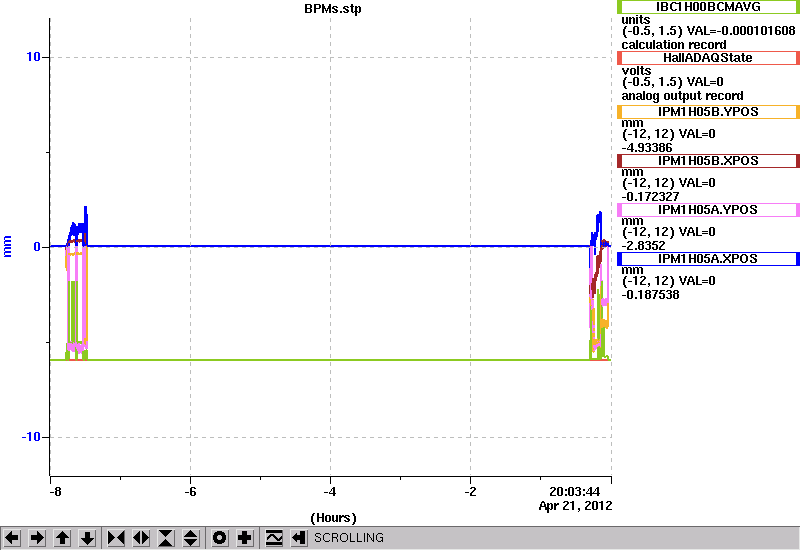The image size is (800, 550).
Task: Click the waveform graph icon in the toolbar
Action: tap(274, 538)
